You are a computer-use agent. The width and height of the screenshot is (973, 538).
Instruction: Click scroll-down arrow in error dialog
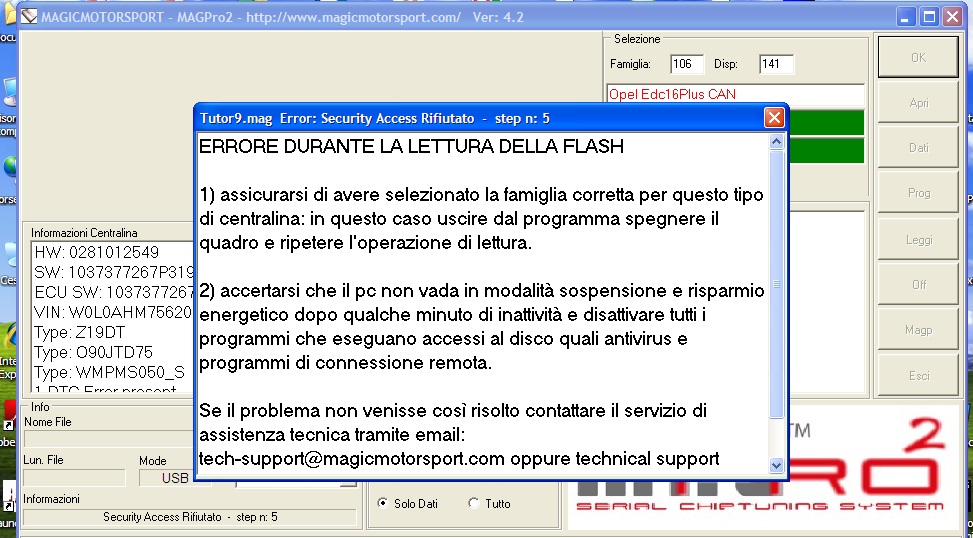coord(776,465)
